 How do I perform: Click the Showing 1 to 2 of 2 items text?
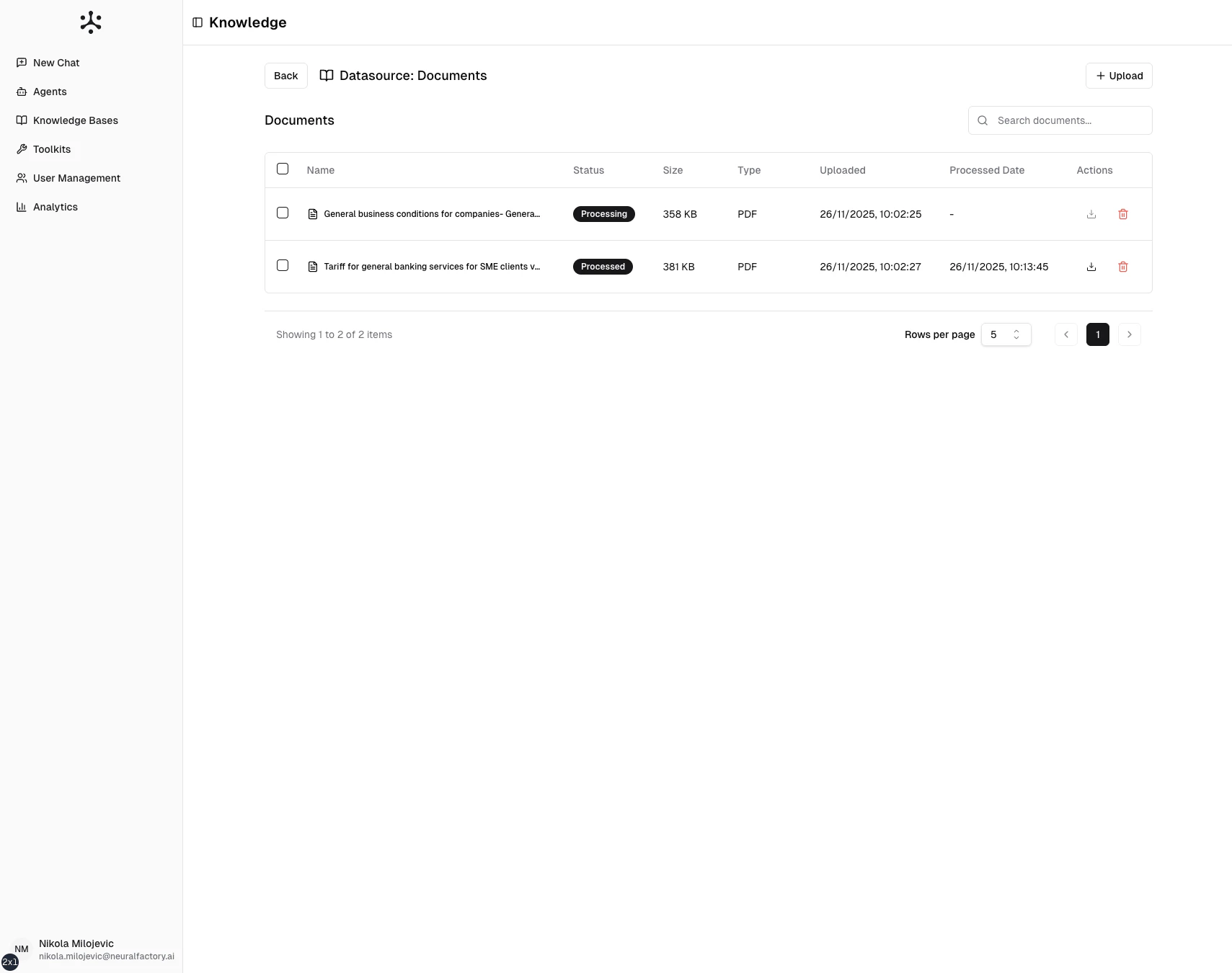[x=334, y=334]
